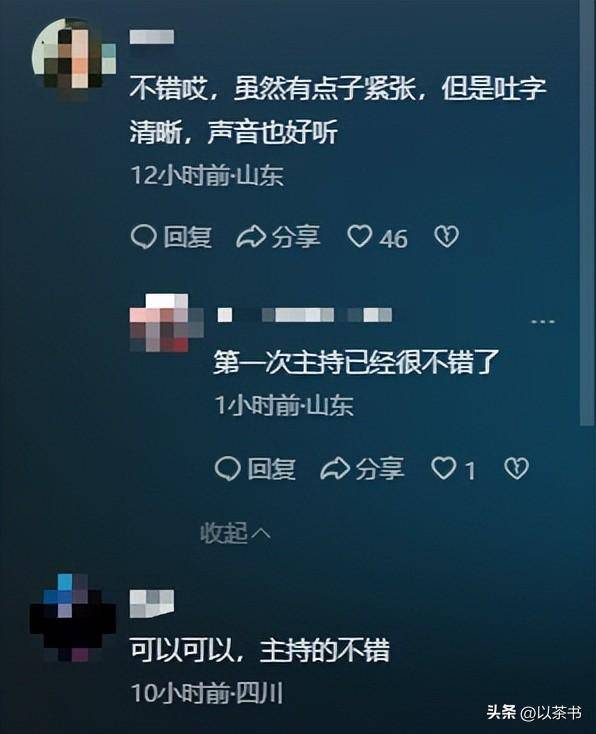Click the dislike broken heart on first comment

tap(446, 236)
